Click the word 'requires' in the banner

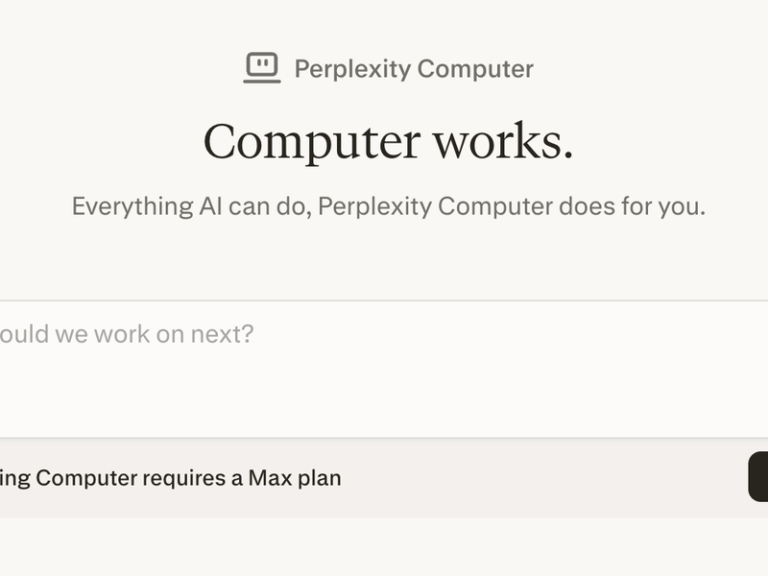pos(183,478)
